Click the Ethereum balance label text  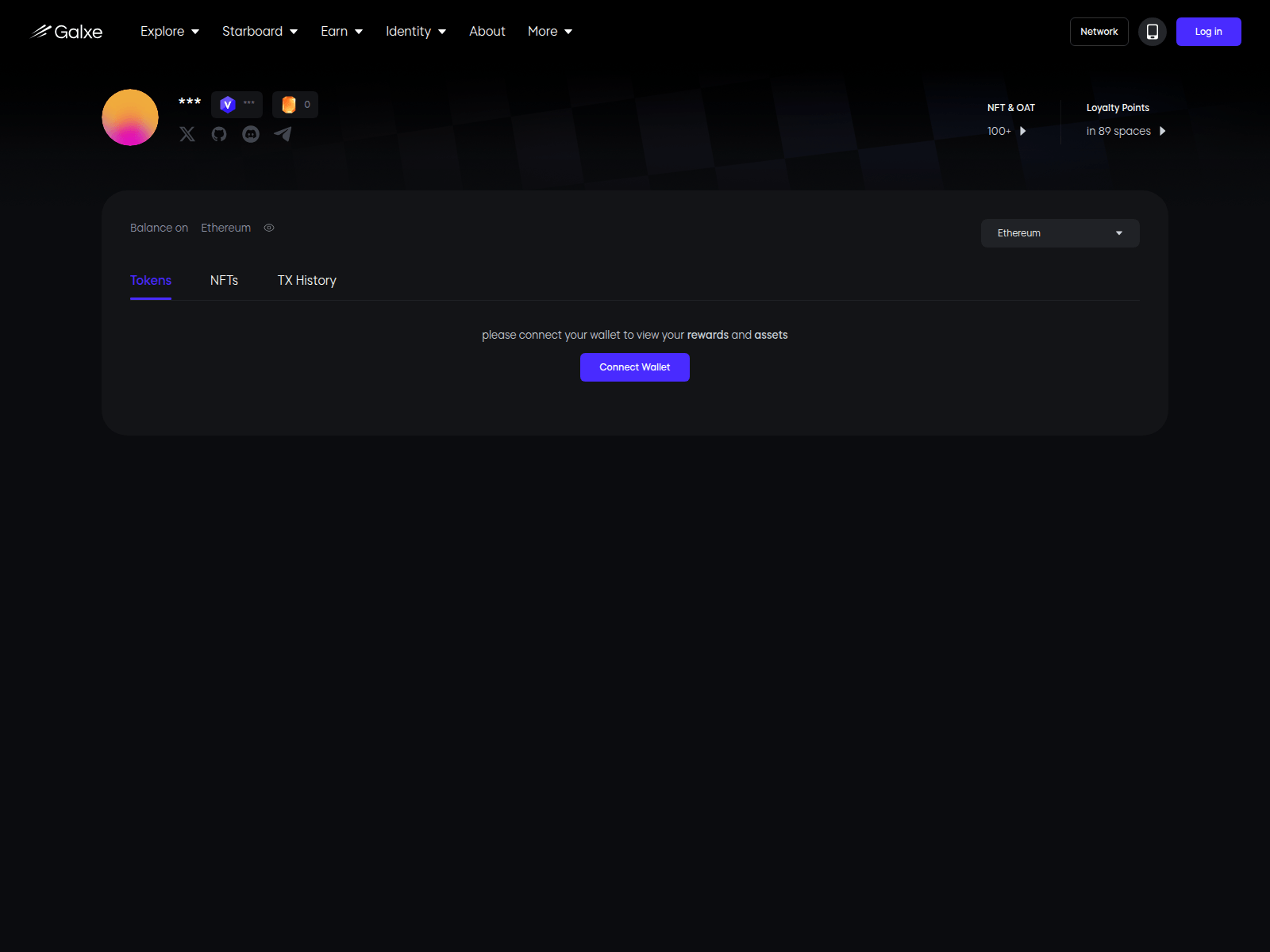pos(225,228)
